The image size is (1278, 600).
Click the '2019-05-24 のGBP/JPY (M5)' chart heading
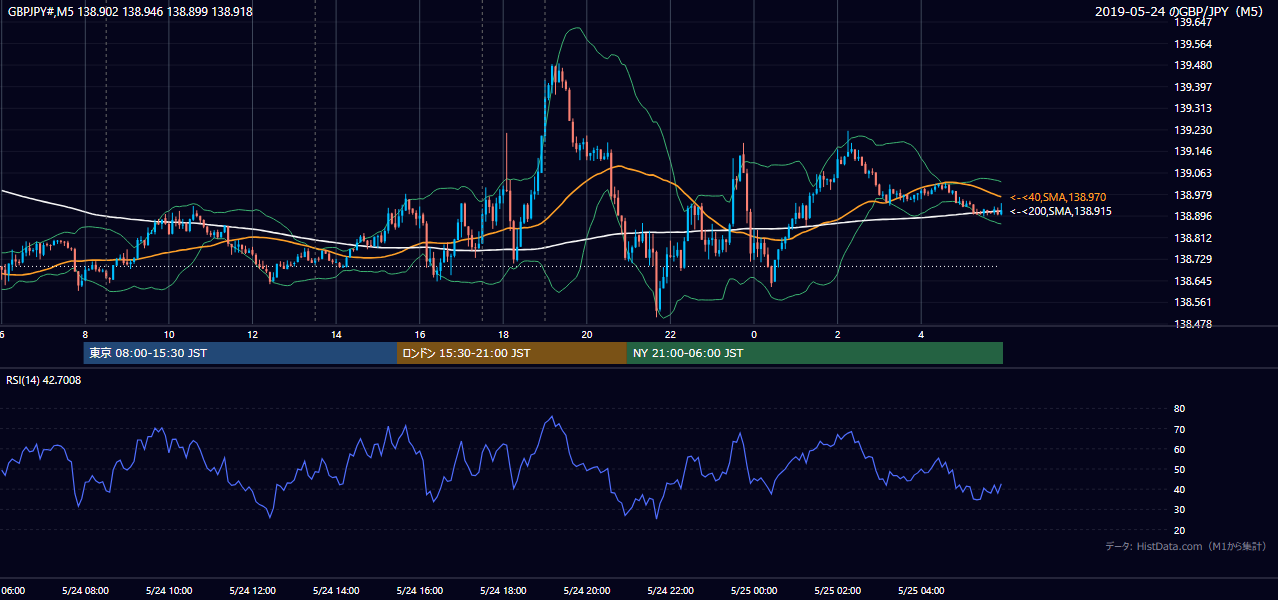pos(1179,12)
